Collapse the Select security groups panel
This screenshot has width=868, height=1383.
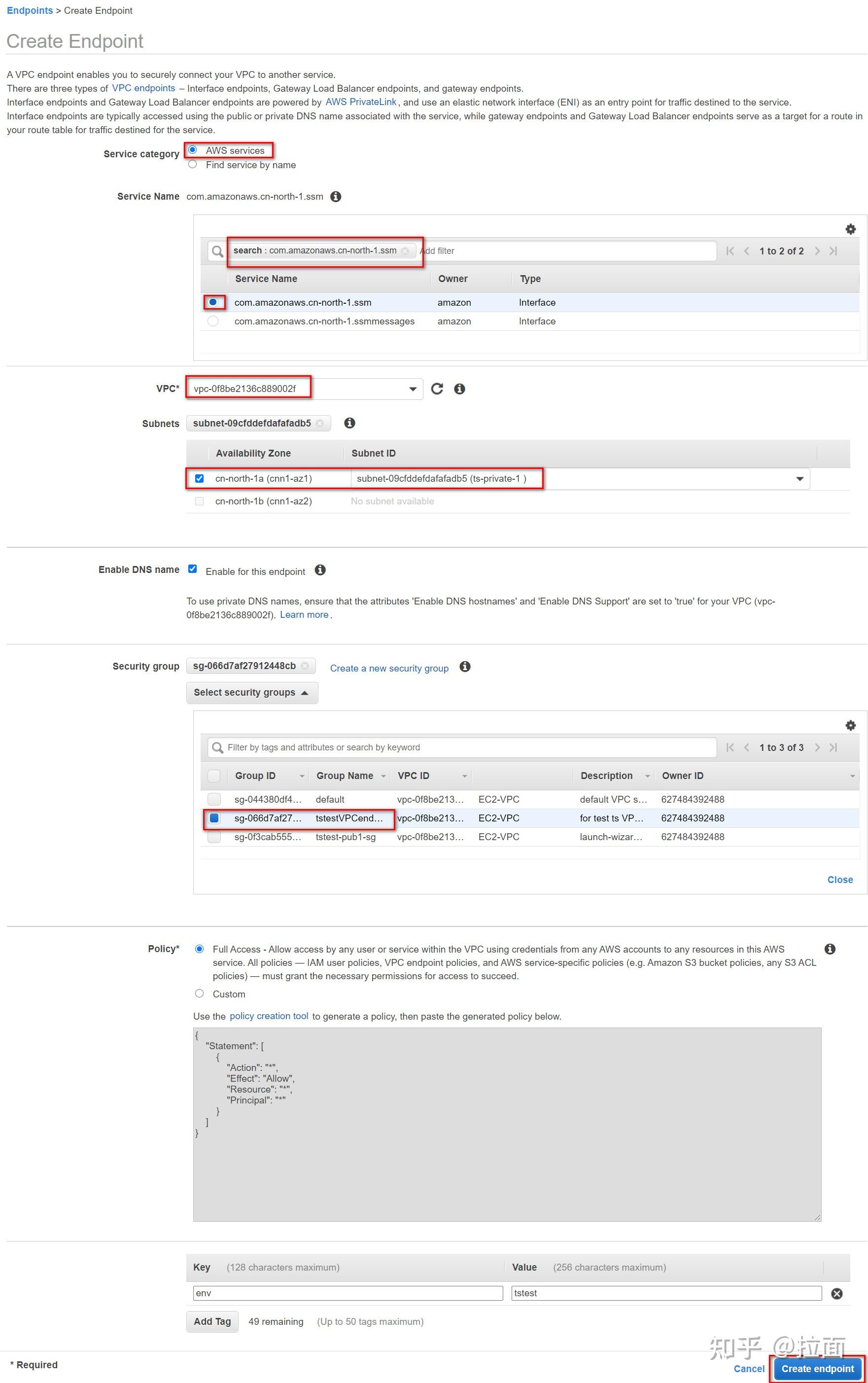251,692
